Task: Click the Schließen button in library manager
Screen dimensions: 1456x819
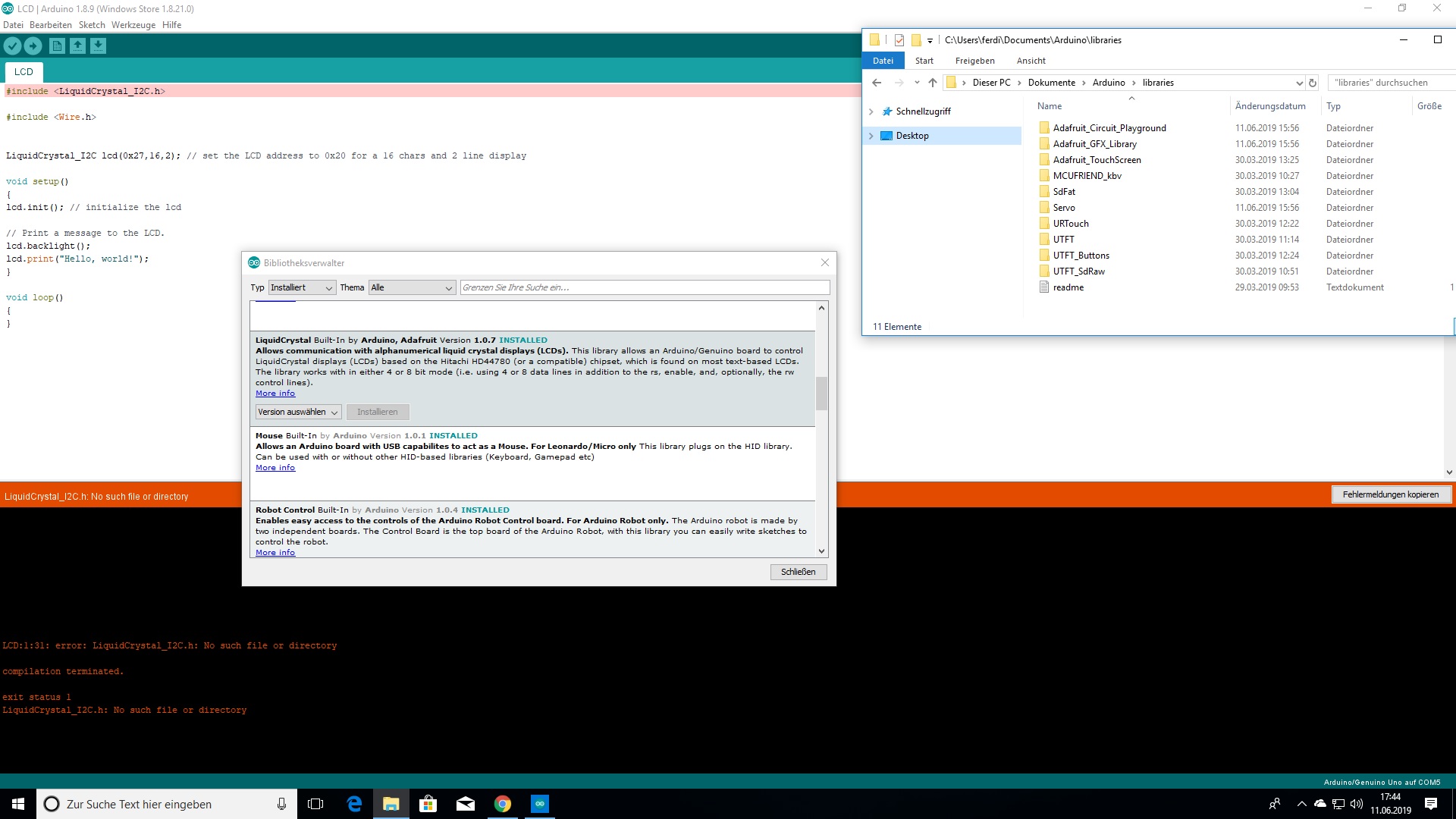Action: coord(799,572)
